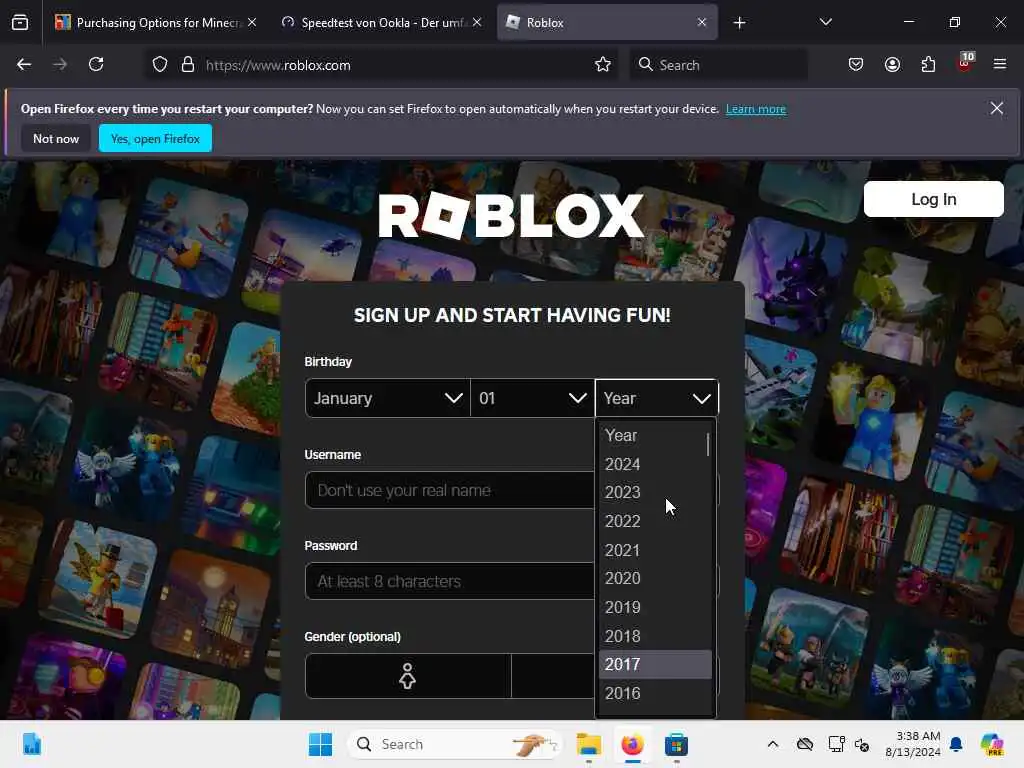Click the Roblox logo
Viewport: 1024px width, 768px height.
pos(511,216)
